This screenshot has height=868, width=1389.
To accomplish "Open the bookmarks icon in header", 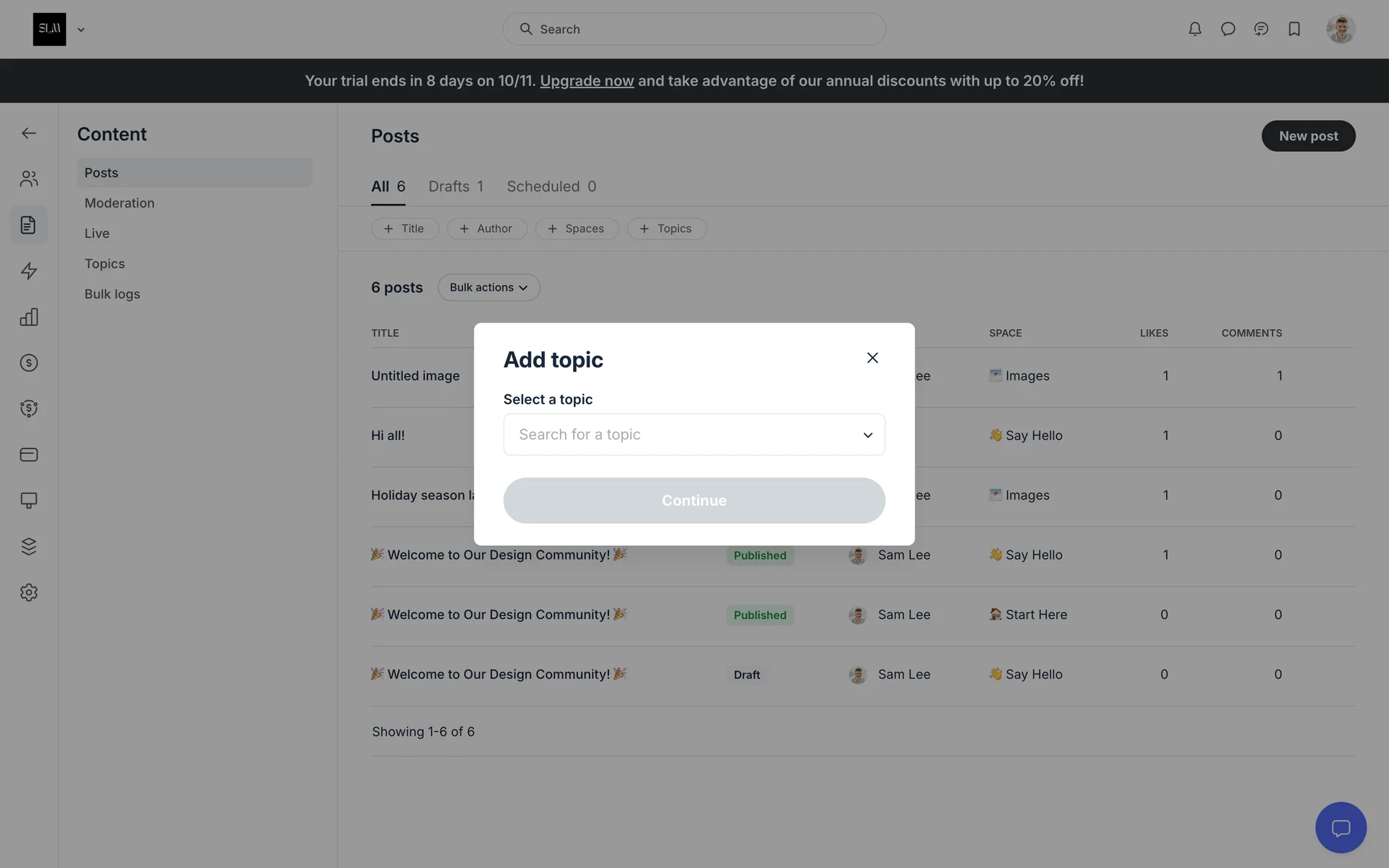I will pyautogui.click(x=1294, y=29).
